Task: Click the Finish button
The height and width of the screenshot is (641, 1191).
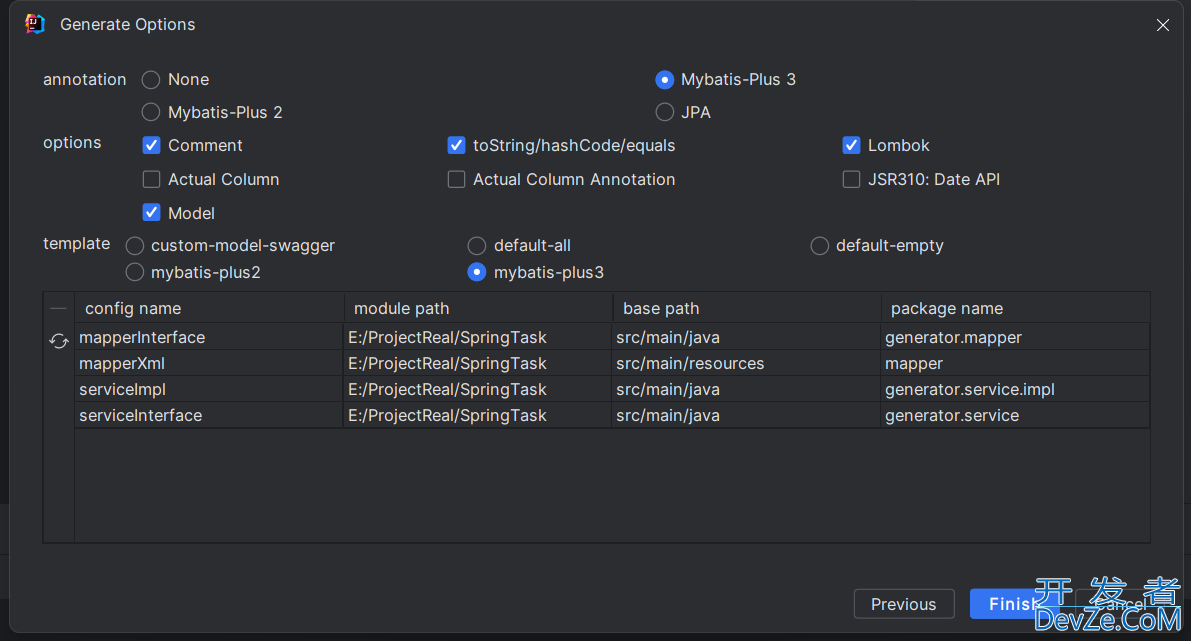Action: pyautogui.click(x=1014, y=604)
